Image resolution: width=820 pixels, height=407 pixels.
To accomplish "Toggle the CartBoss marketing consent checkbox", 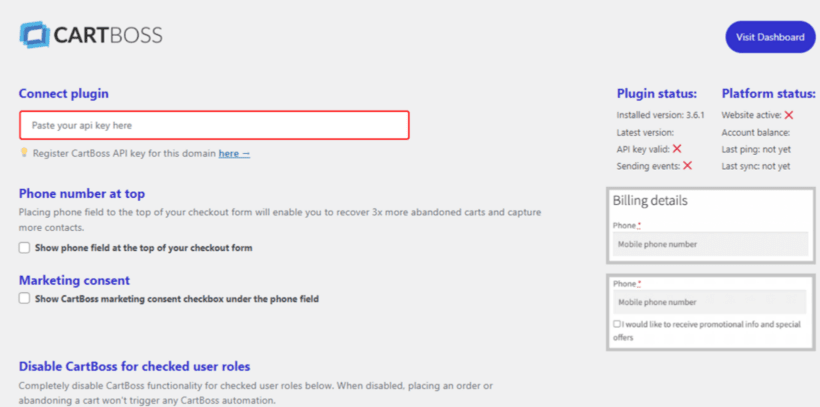I will coord(24,298).
